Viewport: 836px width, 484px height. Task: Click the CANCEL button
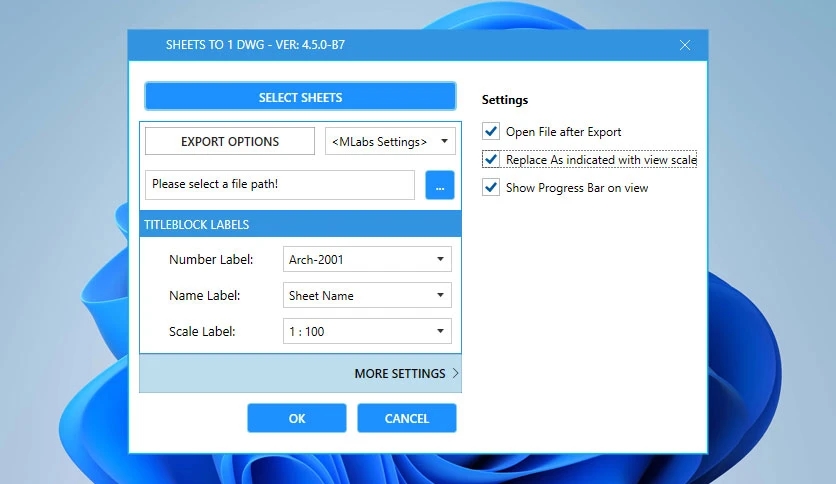coord(407,418)
